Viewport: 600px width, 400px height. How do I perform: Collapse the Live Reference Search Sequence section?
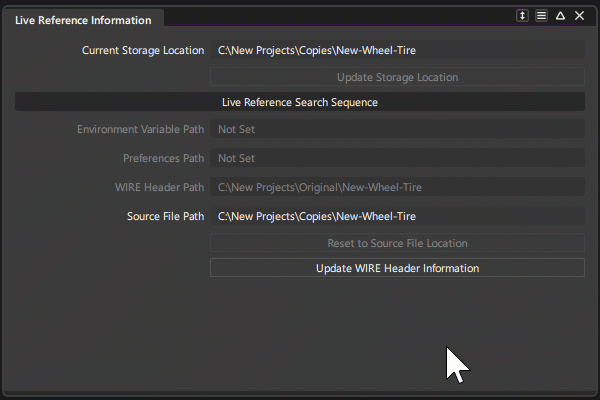click(299, 102)
